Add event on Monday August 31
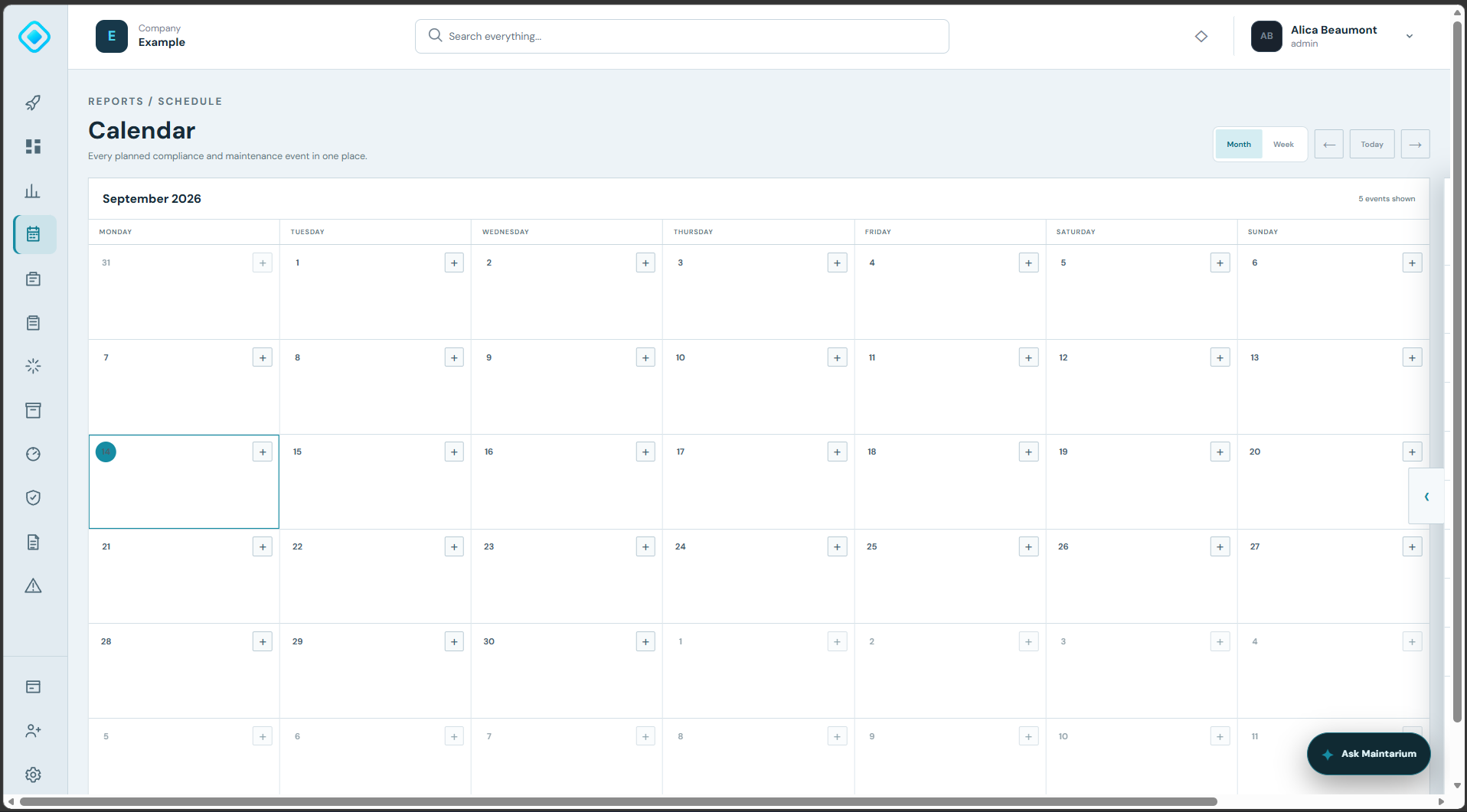1467x812 pixels. (x=263, y=263)
